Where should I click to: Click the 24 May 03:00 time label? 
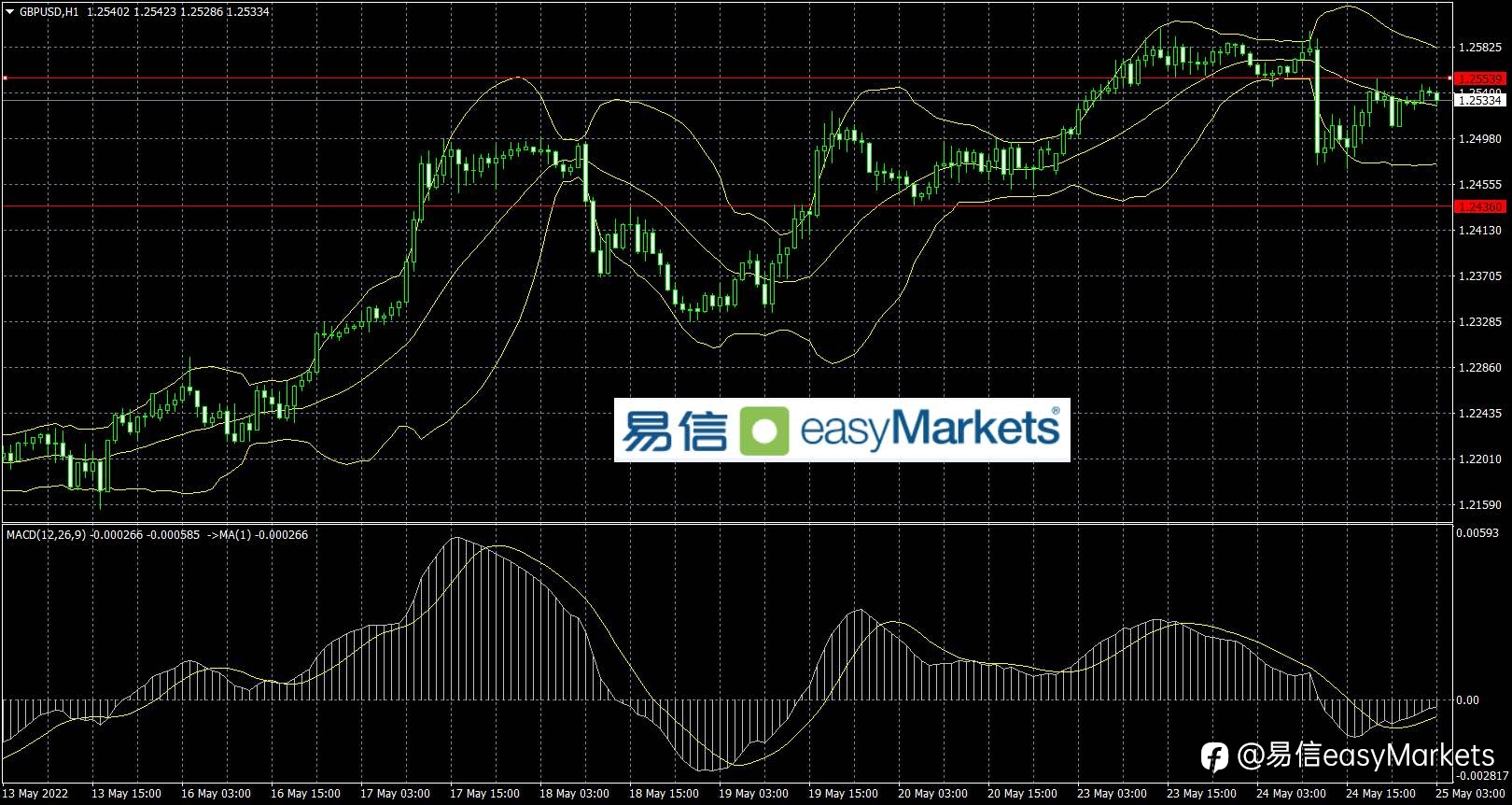(1291, 794)
